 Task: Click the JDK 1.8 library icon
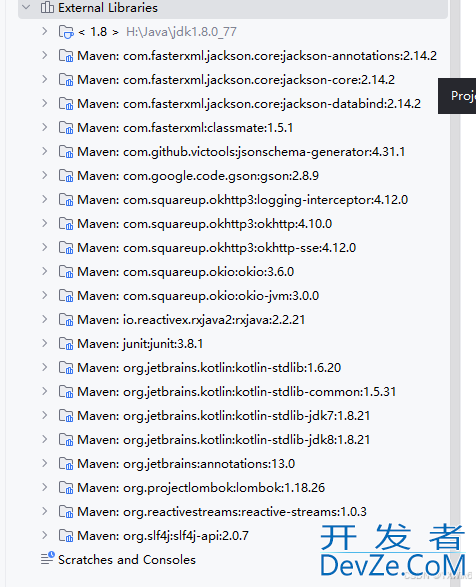[66, 32]
